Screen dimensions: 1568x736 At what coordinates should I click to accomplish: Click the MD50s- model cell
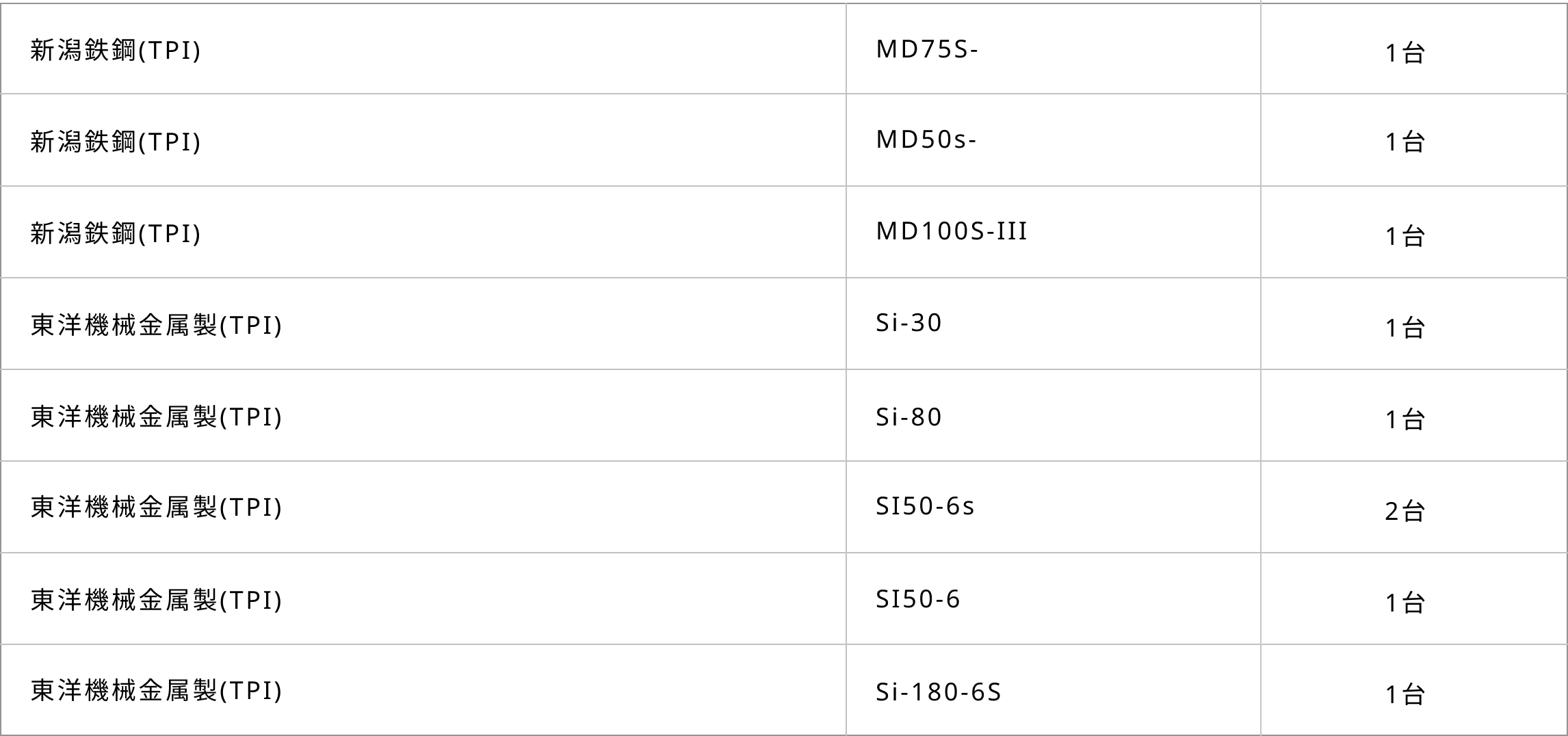coord(926,140)
